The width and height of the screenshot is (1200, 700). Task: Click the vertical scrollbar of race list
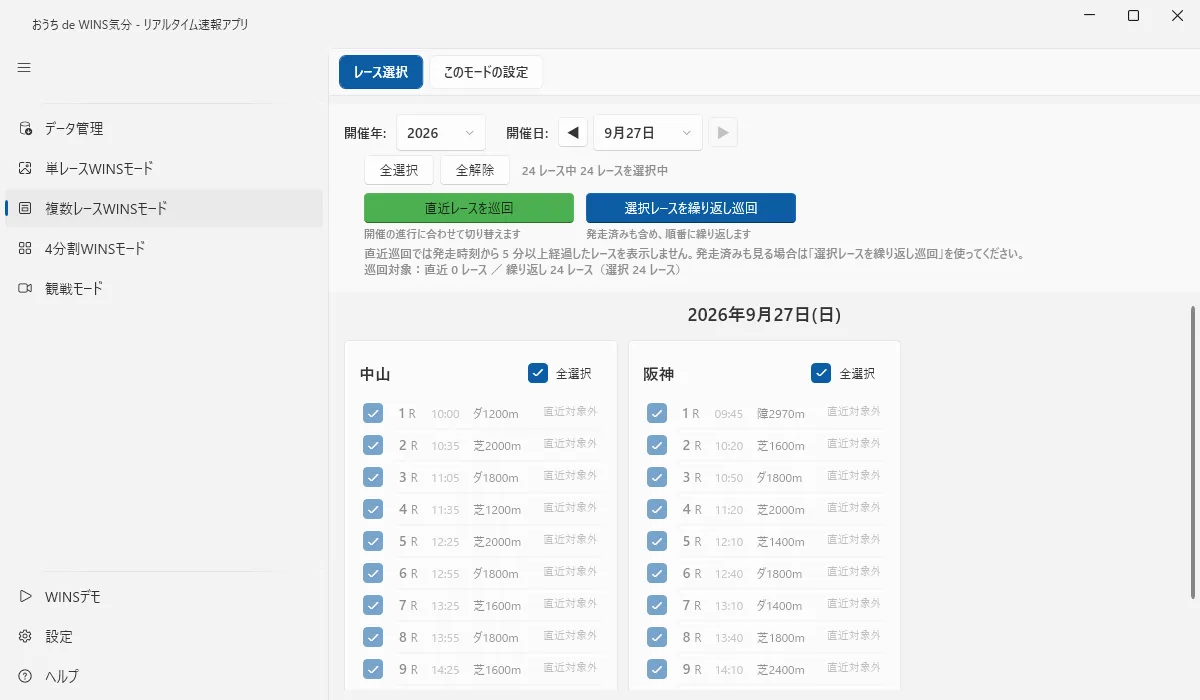[x=1191, y=452]
